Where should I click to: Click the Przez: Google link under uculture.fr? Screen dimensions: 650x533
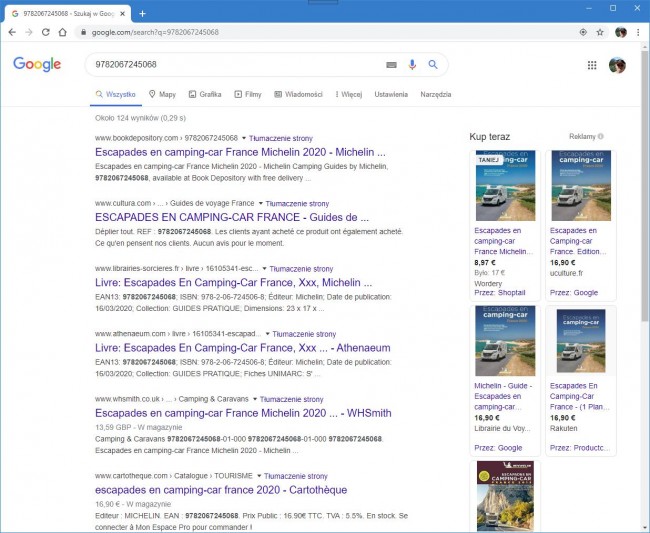pos(574,293)
